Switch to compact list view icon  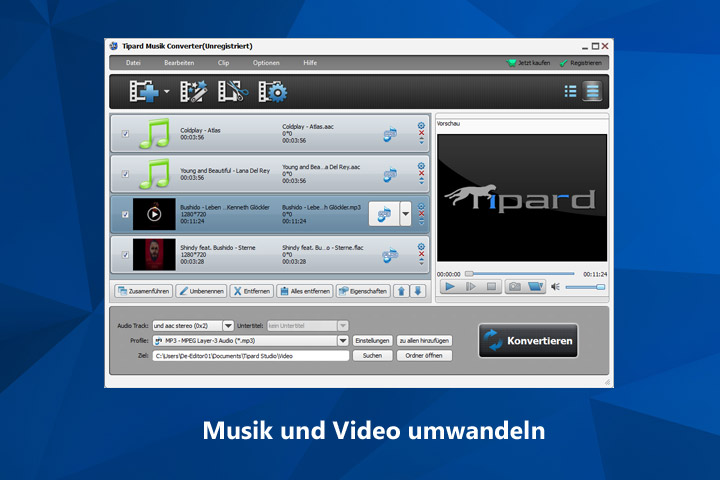click(570, 91)
